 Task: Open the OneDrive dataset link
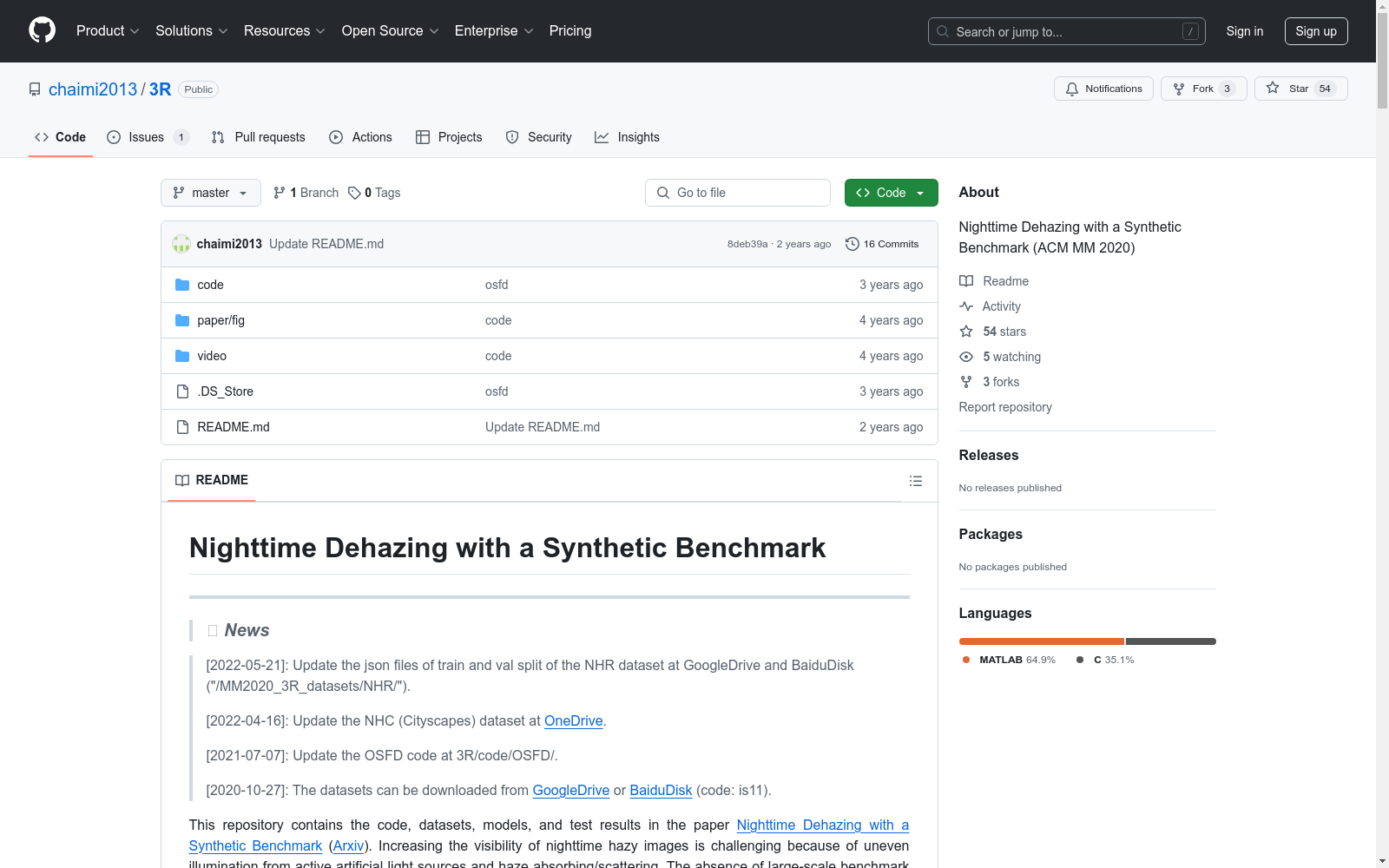[x=573, y=720]
